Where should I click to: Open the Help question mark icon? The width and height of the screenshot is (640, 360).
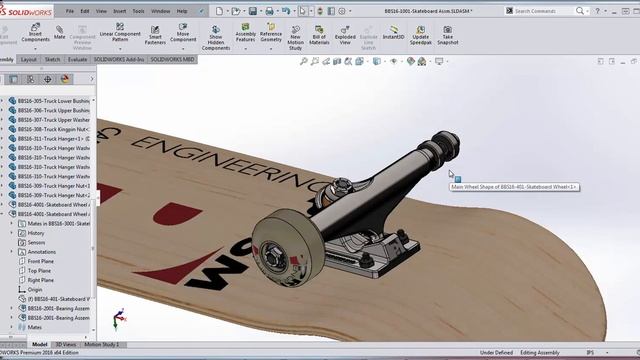pos(598,11)
